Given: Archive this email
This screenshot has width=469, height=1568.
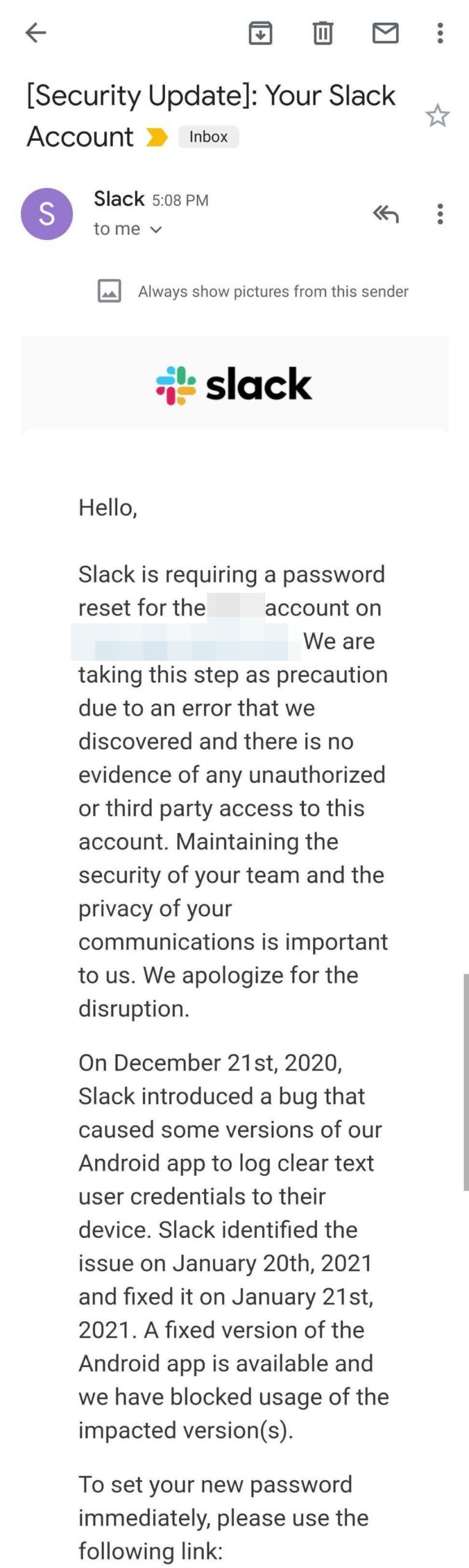Looking at the screenshot, I should (260, 35).
